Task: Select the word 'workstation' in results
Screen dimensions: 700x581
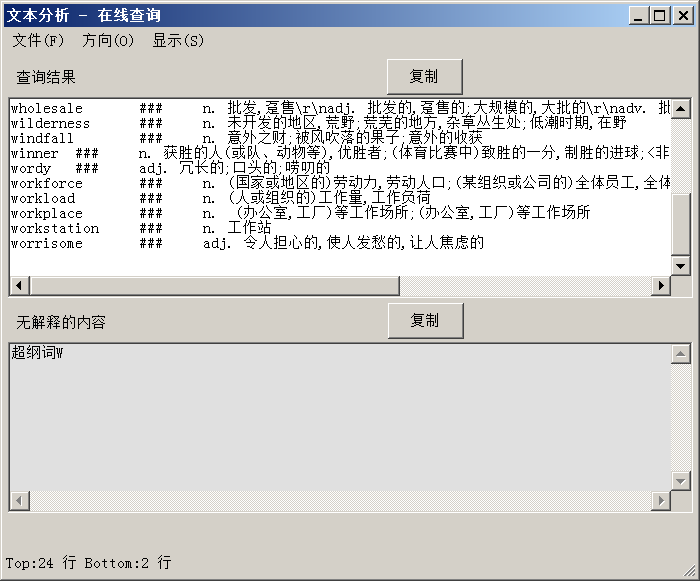Action: coord(55,229)
